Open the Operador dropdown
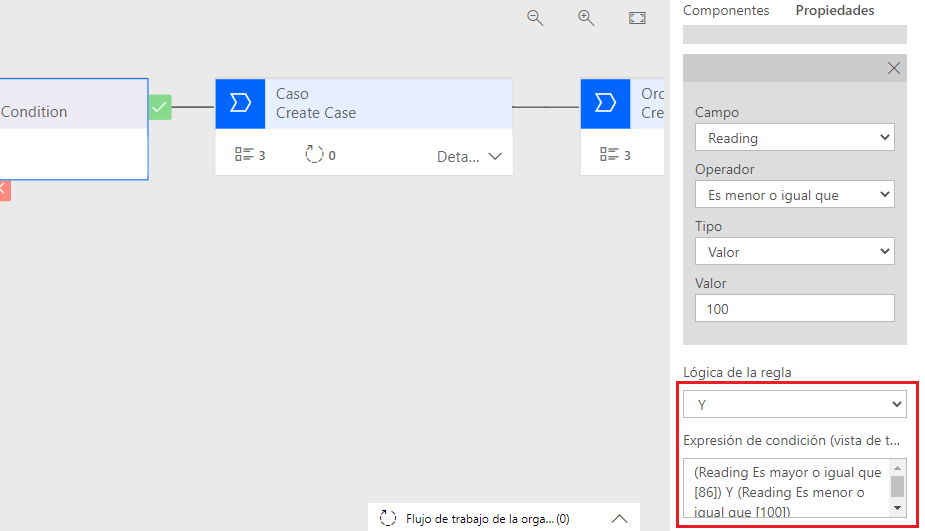925x531 pixels. 795,195
